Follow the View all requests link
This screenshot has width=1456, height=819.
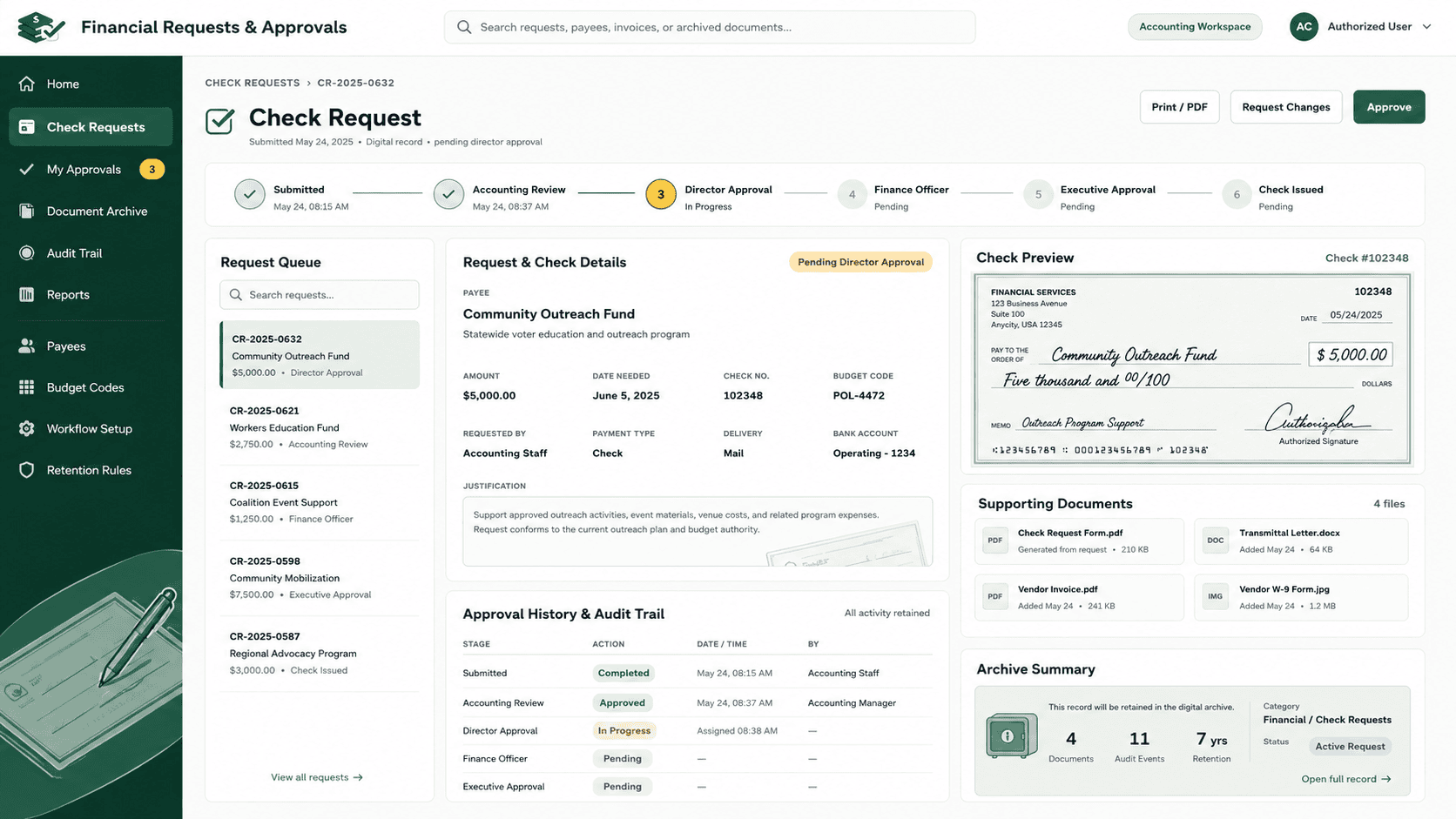(x=317, y=777)
